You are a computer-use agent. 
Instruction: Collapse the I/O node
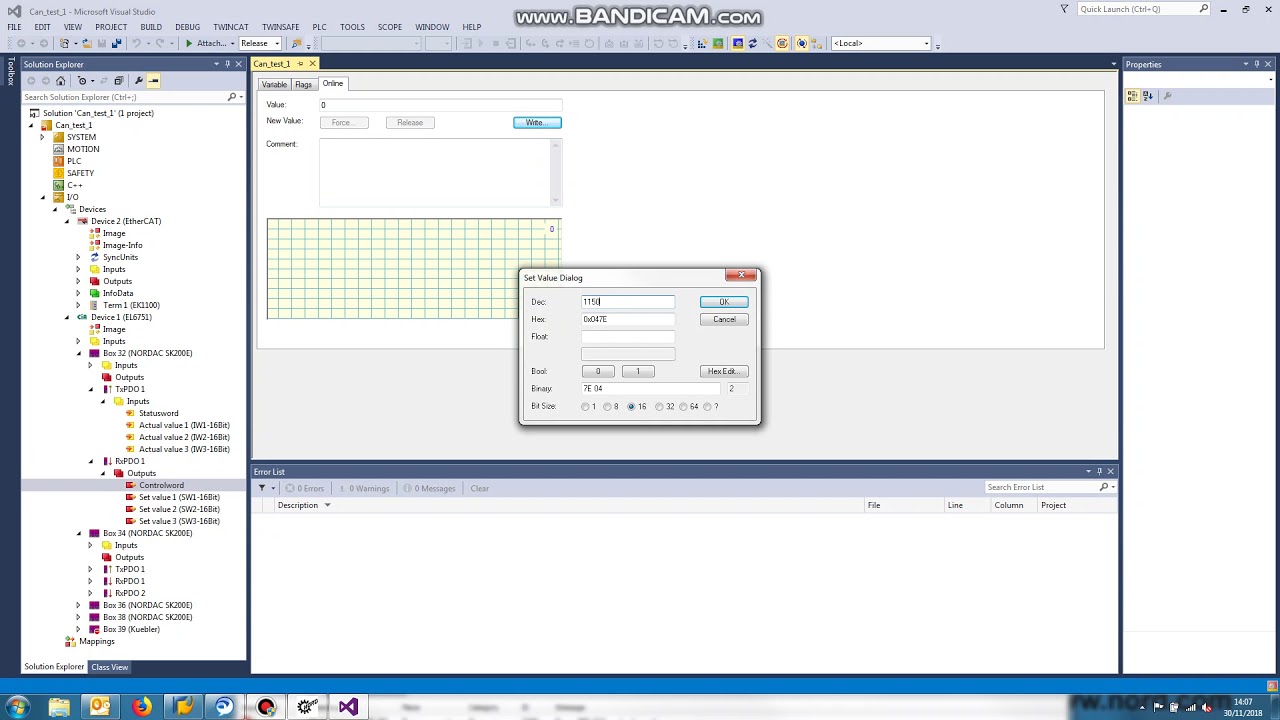pos(43,197)
